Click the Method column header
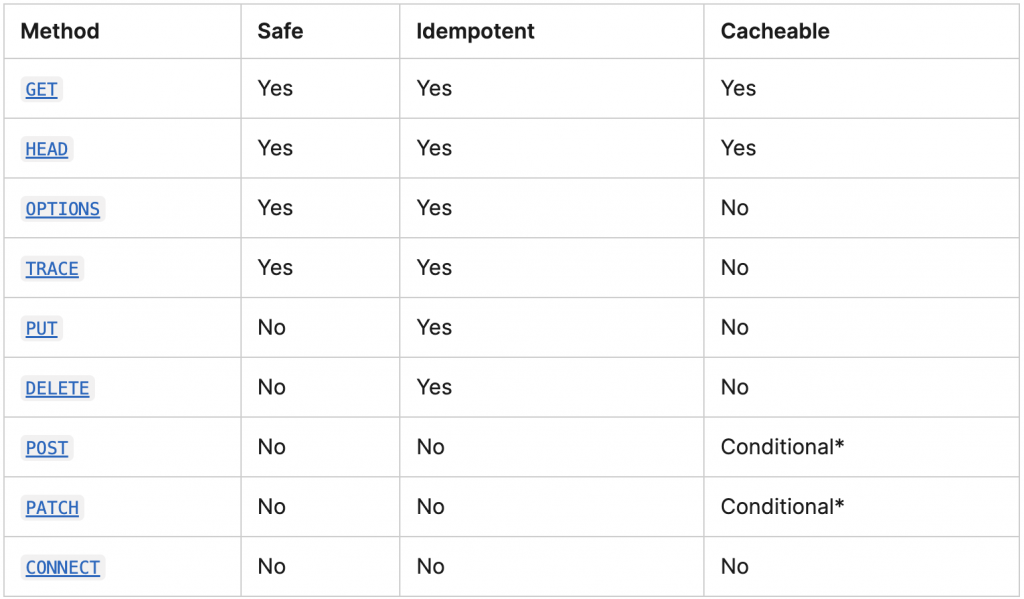This screenshot has width=1024, height=599. click(x=60, y=31)
